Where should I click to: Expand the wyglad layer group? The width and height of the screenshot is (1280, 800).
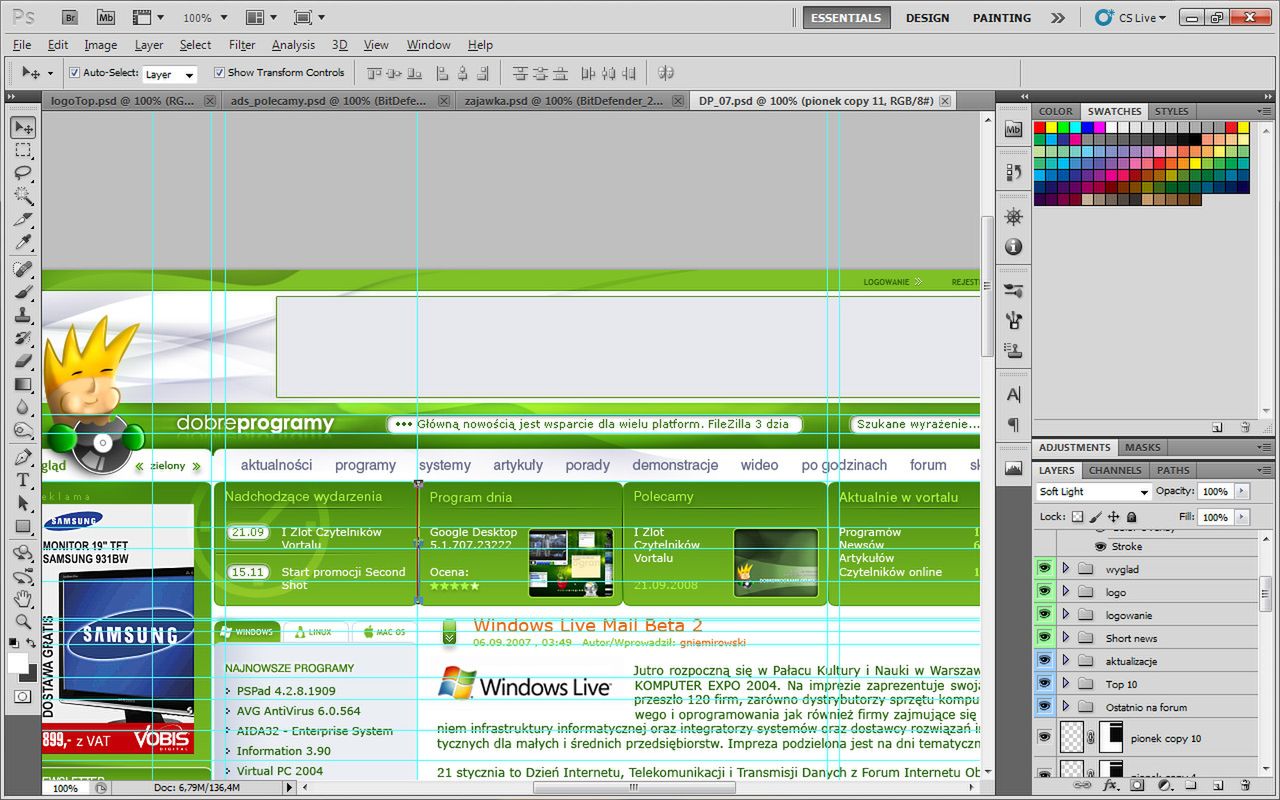[x=1065, y=569]
